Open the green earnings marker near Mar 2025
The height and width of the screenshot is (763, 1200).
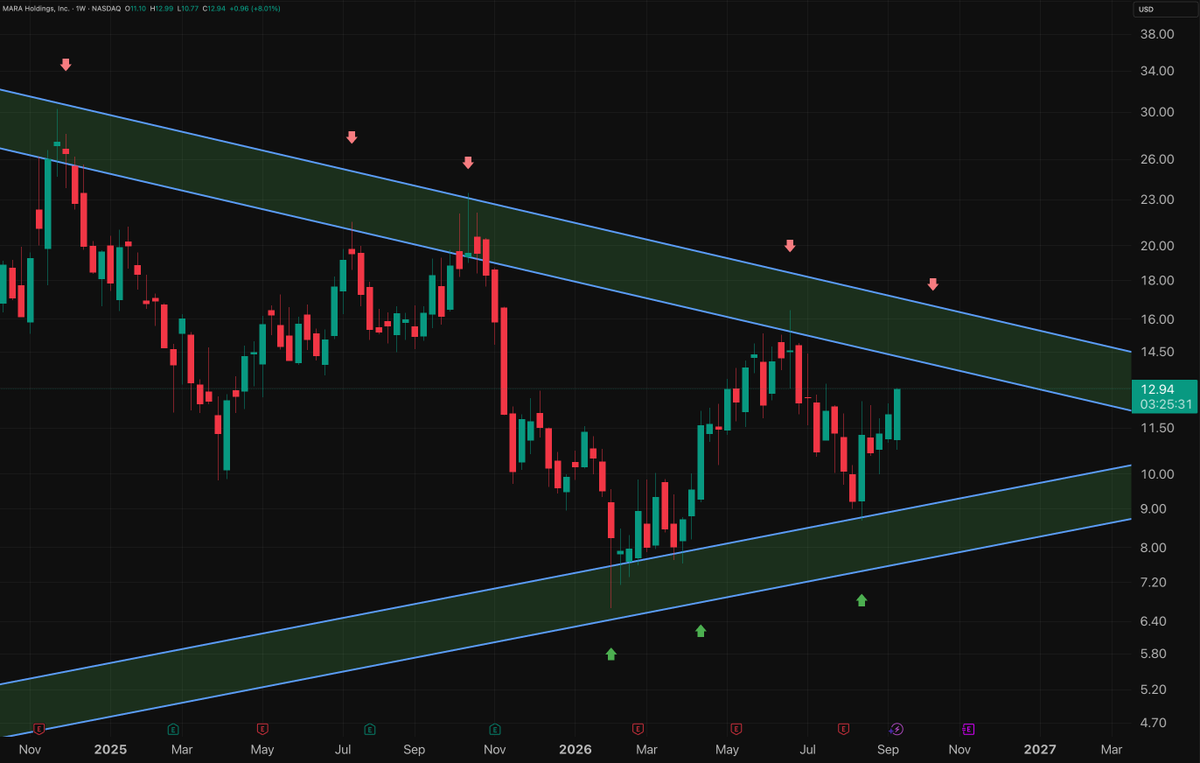[x=173, y=729]
